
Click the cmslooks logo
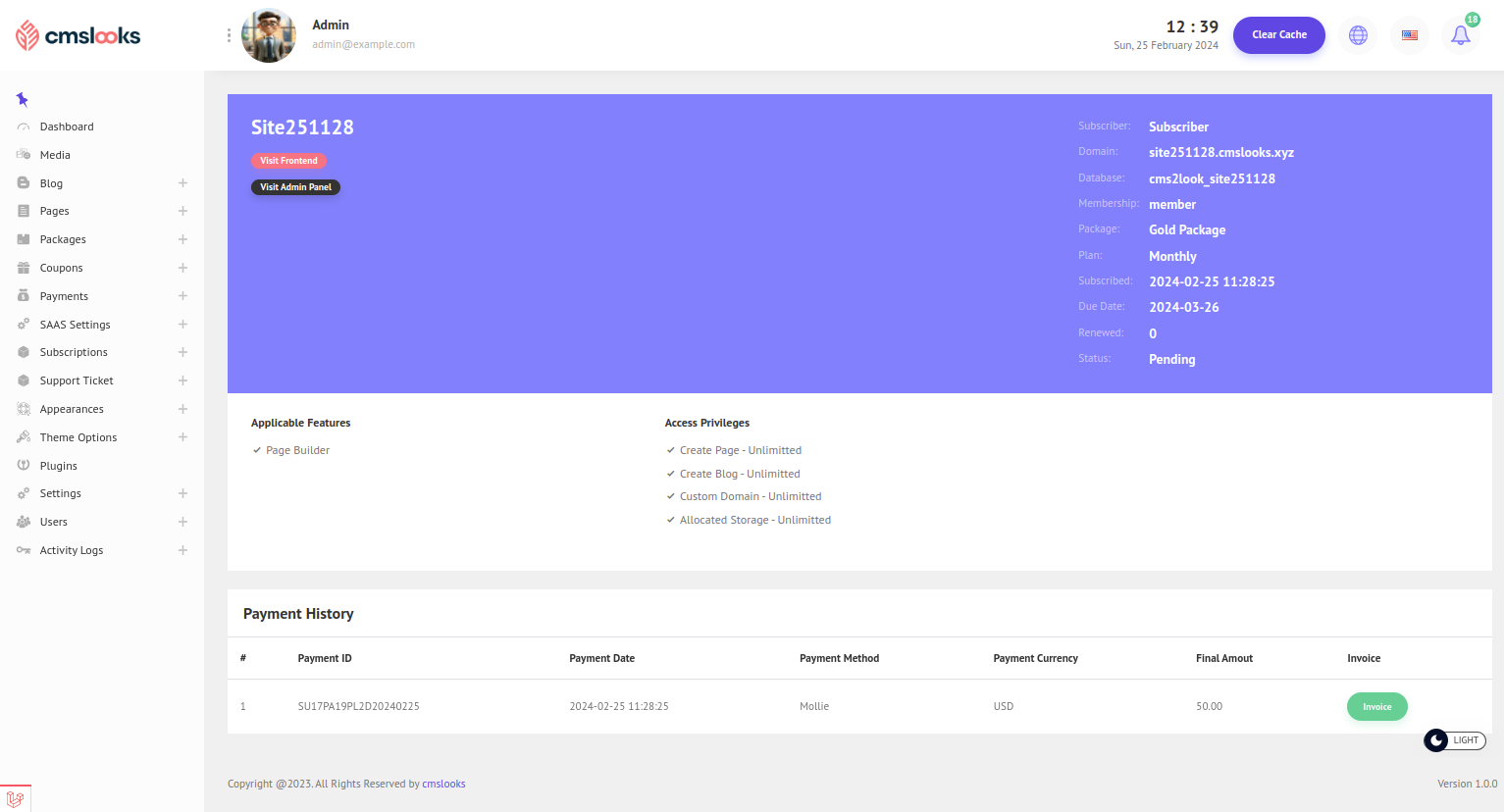pyautogui.click(x=78, y=35)
